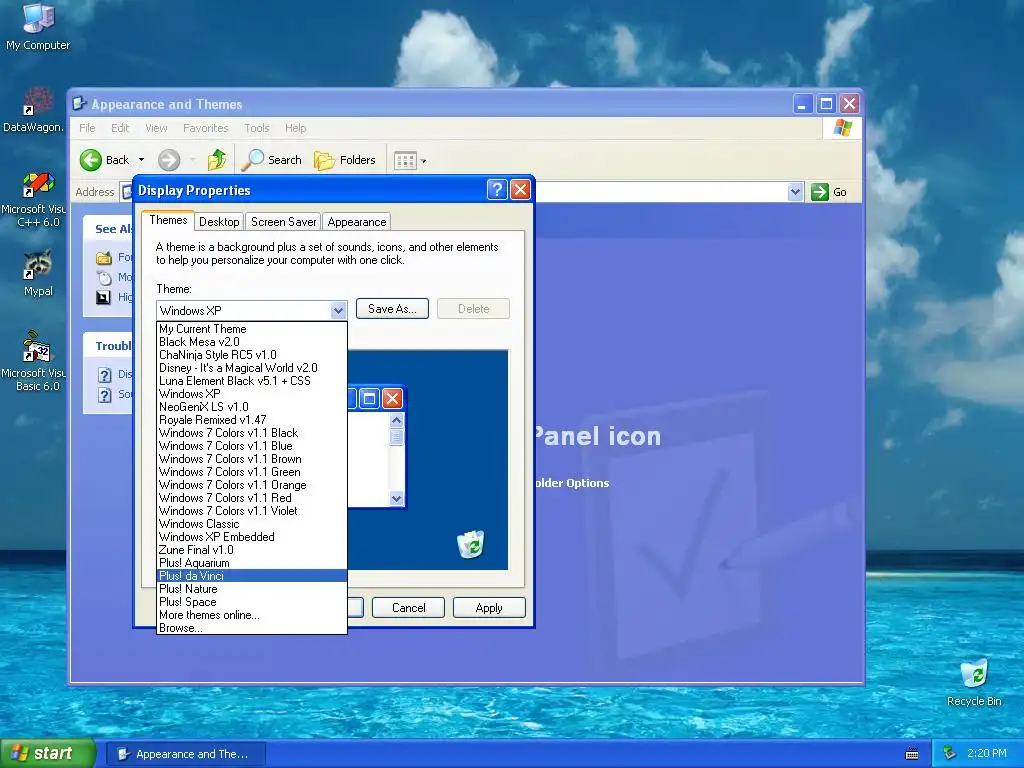
Task: Open the File menu
Action: (87, 128)
